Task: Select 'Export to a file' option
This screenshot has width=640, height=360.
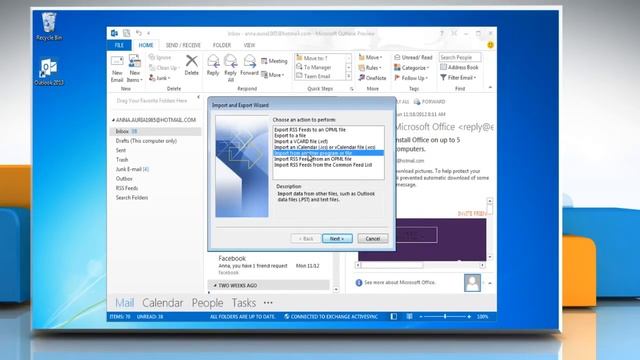Action: tap(328, 136)
